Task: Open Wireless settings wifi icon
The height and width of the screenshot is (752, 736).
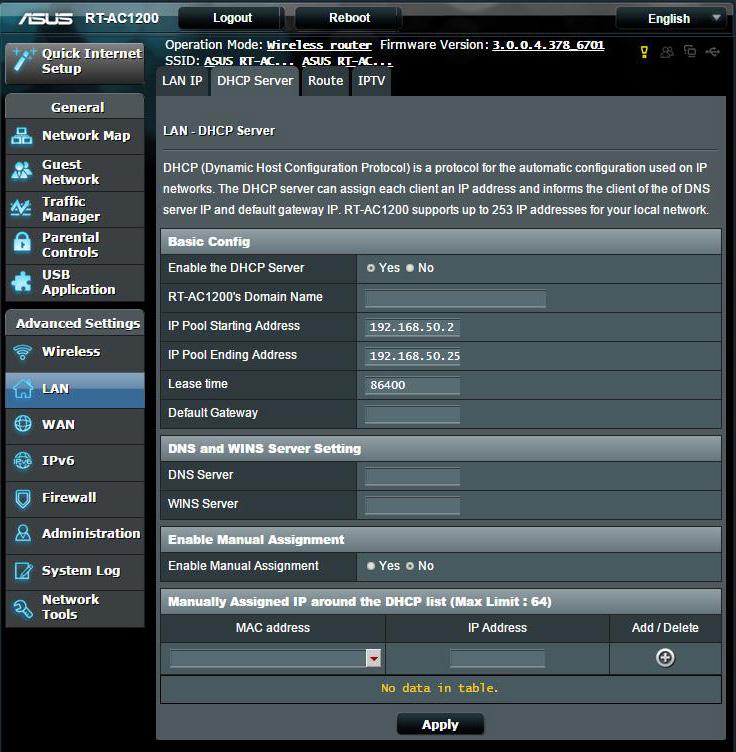Action: (22, 352)
